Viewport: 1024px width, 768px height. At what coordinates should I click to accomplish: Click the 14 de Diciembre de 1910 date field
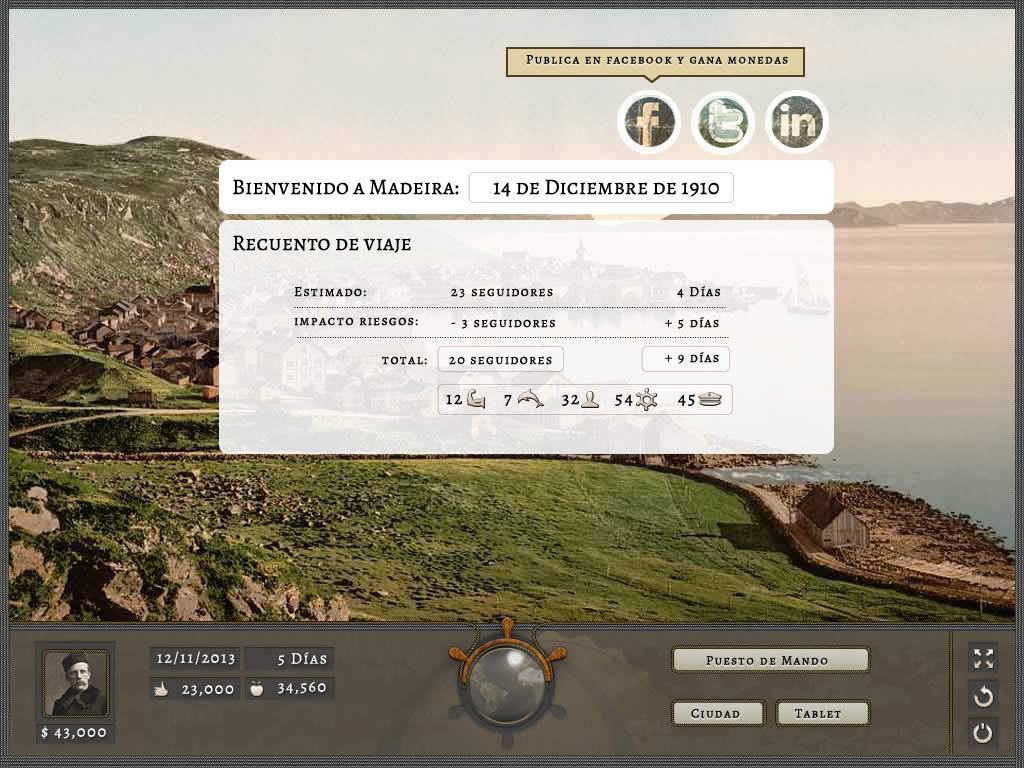pos(601,188)
